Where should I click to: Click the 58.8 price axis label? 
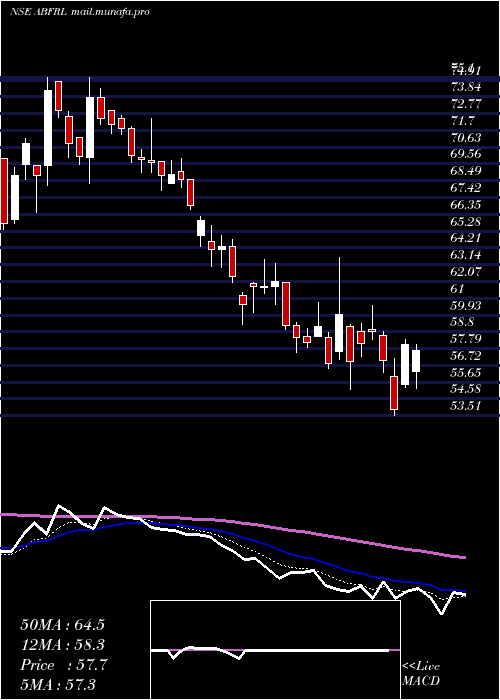coord(463,322)
